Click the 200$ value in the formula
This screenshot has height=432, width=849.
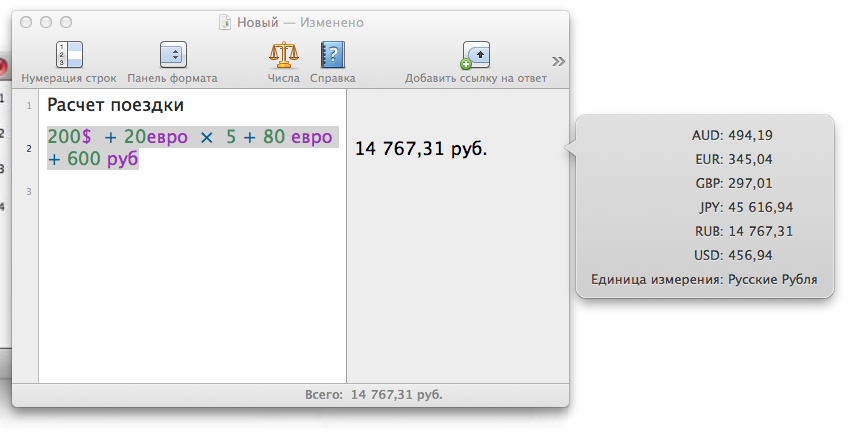(69, 137)
